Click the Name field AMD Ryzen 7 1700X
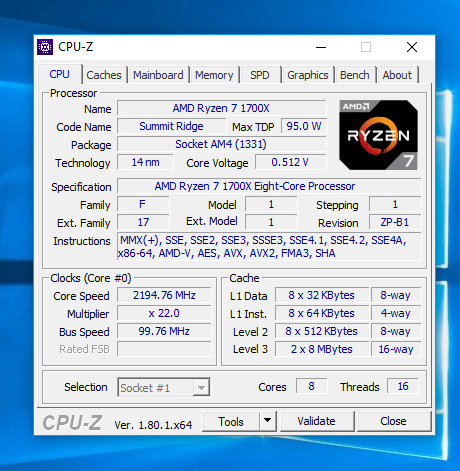Image resolution: width=460 pixels, height=471 pixels. (x=221, y=108)
